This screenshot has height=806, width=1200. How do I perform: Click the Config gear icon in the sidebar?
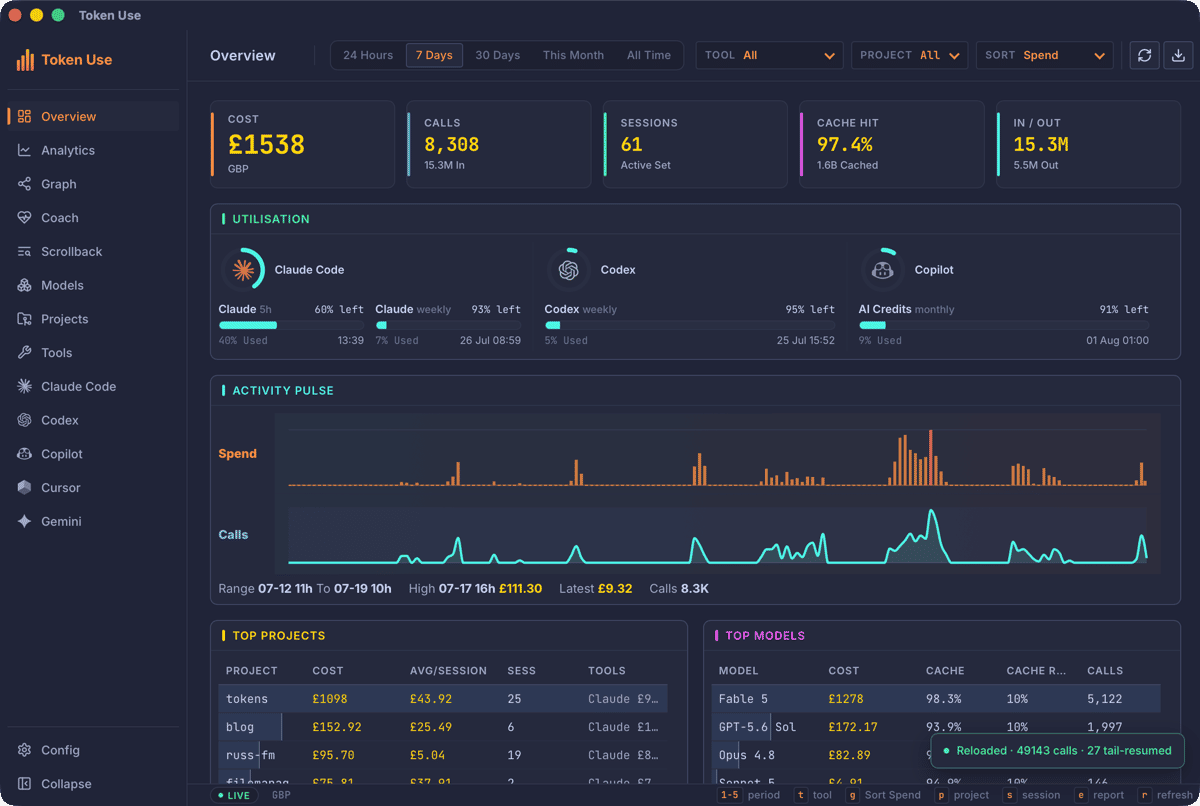point(25,750)
